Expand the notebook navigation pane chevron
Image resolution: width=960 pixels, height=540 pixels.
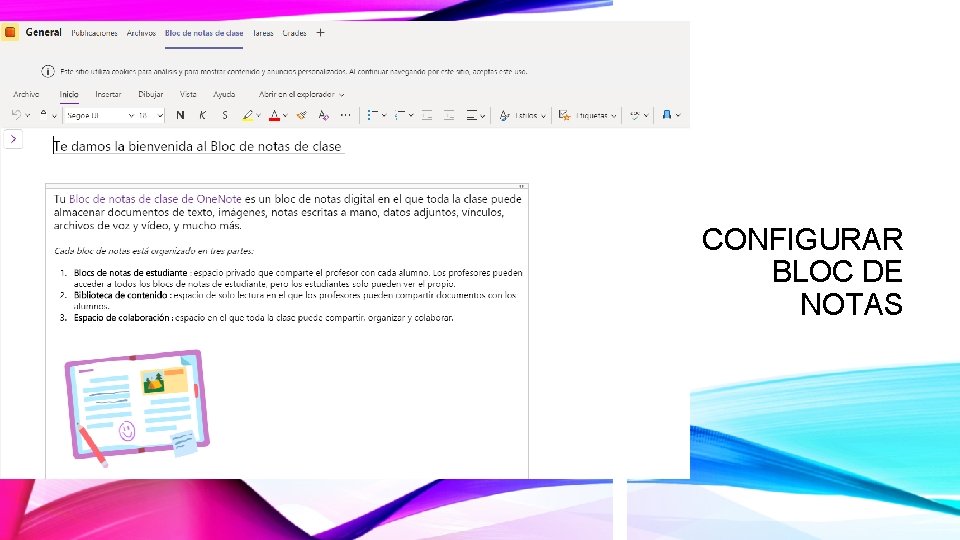point(13,139)
